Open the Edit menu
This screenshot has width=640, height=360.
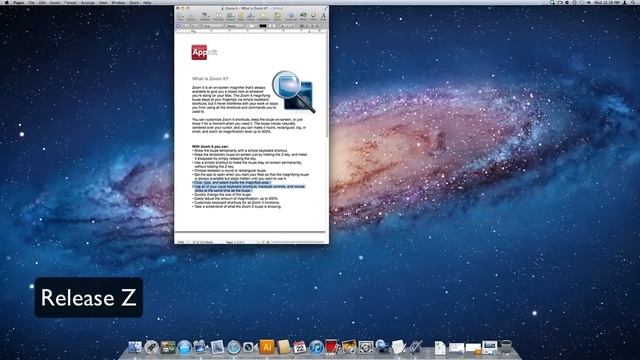(x=42, y=2)
